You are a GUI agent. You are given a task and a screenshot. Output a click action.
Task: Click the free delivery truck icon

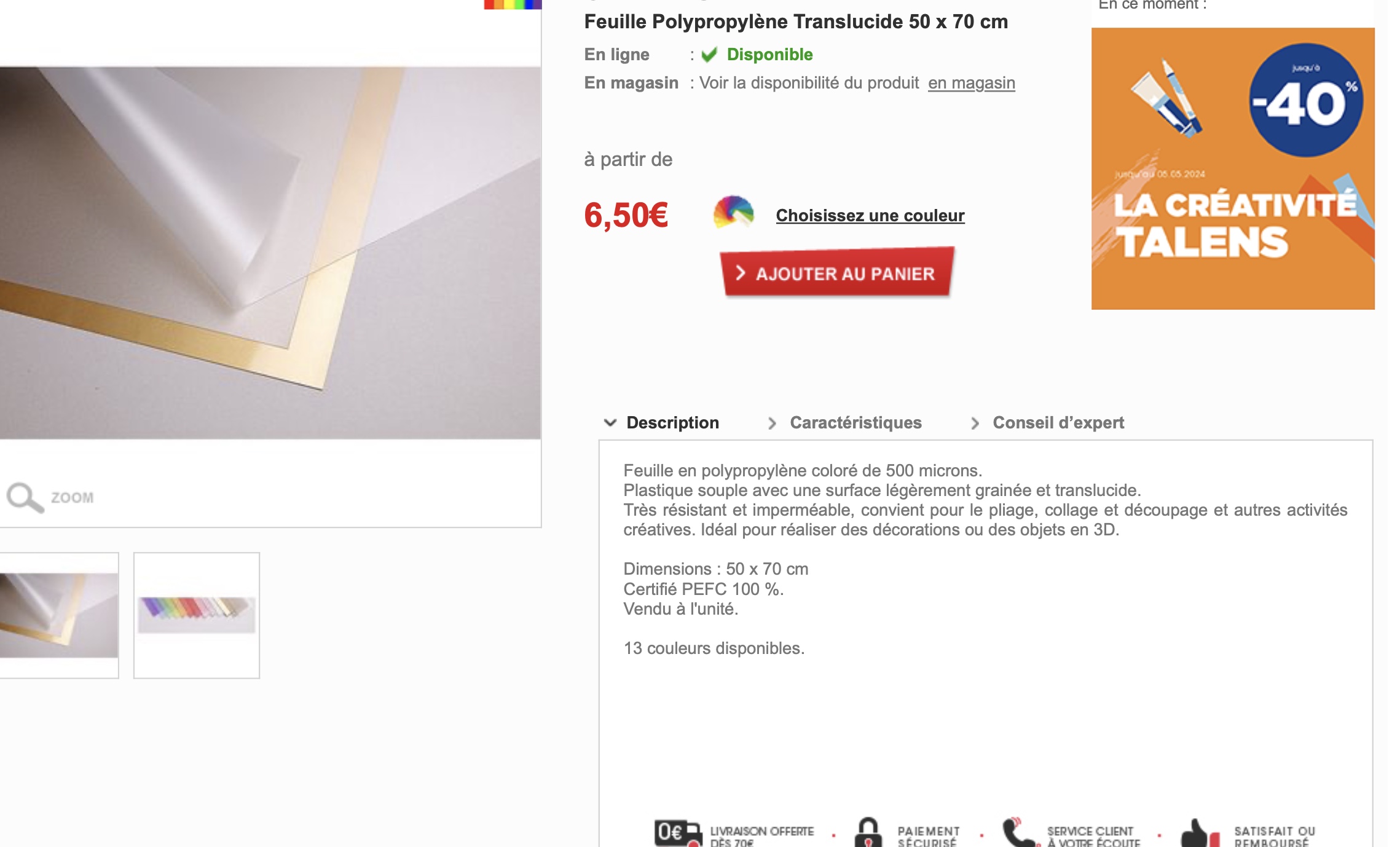click(678, 833)
